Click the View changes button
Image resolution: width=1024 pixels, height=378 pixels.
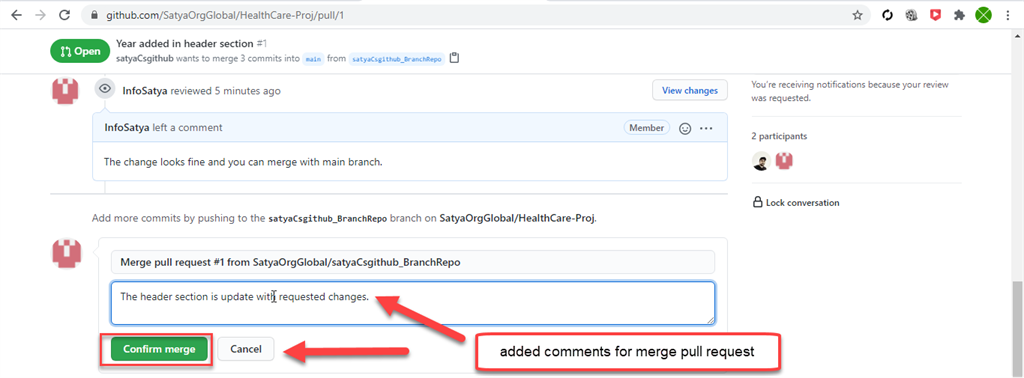point(690,90)
